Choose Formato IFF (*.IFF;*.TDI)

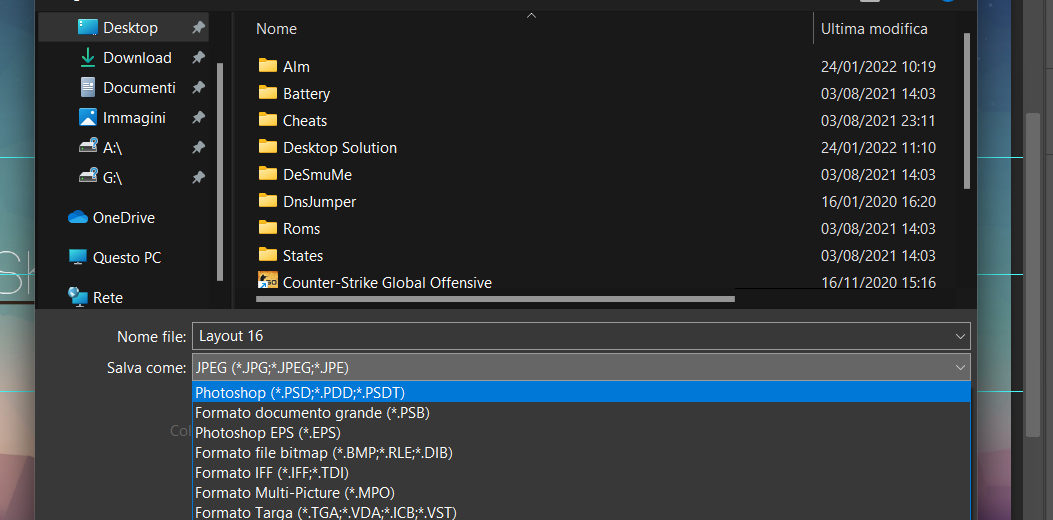pos(581,473)
